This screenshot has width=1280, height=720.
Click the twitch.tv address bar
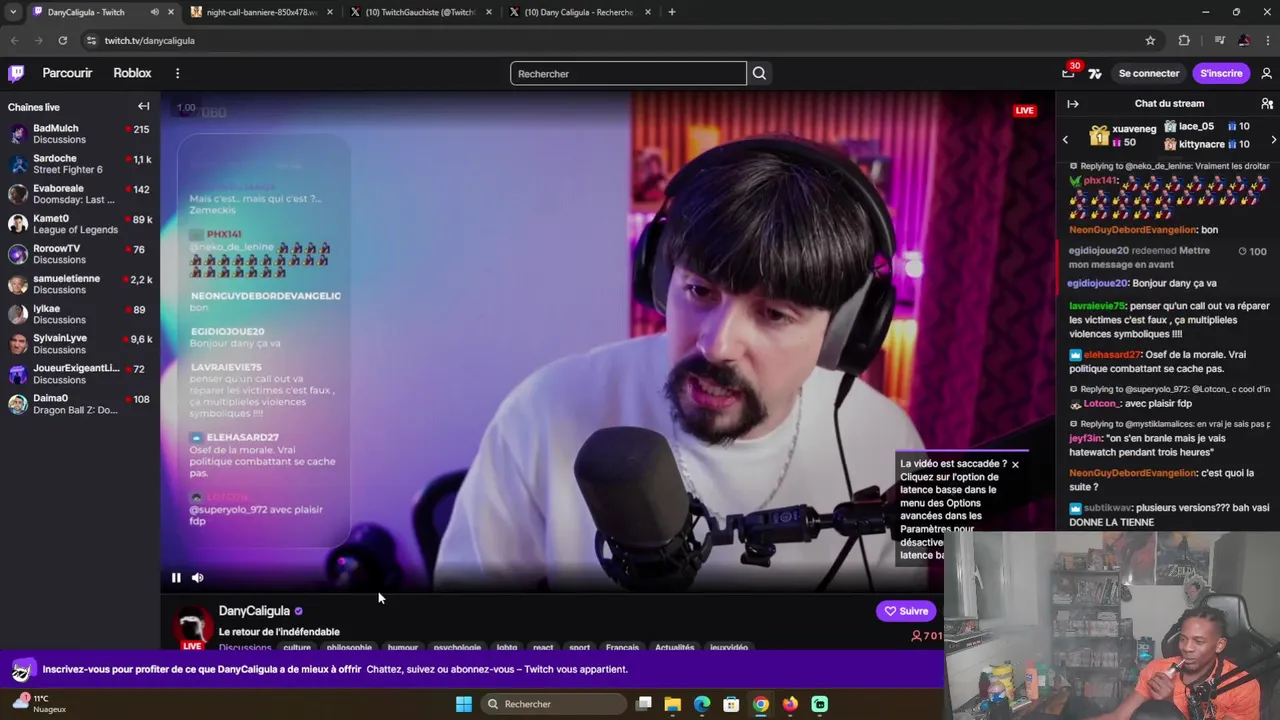point(610,40)
